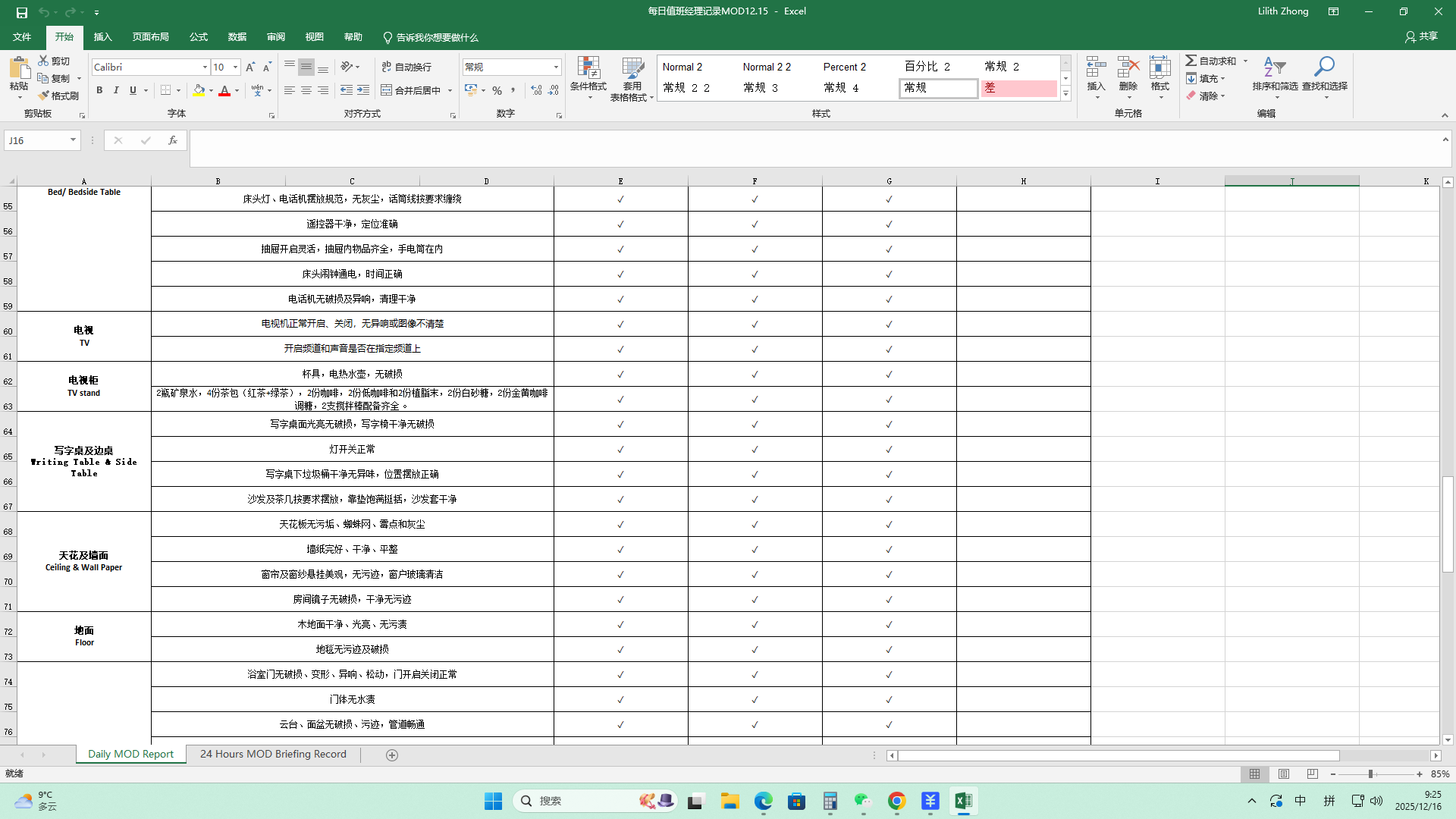
Task: Click the Delete cells icon
Action: click(1128, 68)
